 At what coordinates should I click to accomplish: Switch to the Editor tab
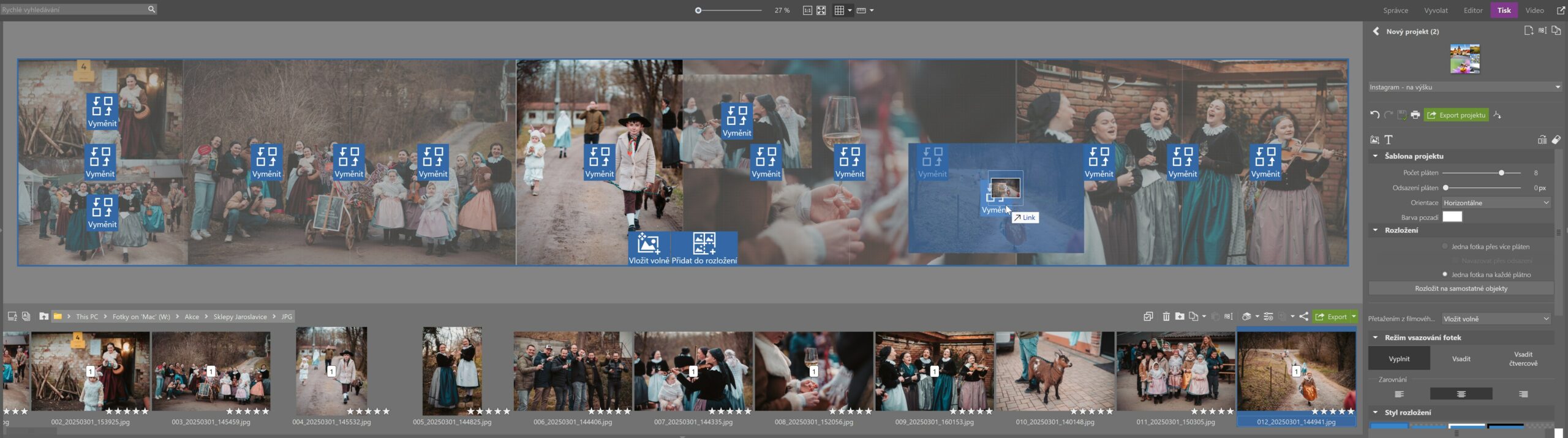pos(1472,10)
